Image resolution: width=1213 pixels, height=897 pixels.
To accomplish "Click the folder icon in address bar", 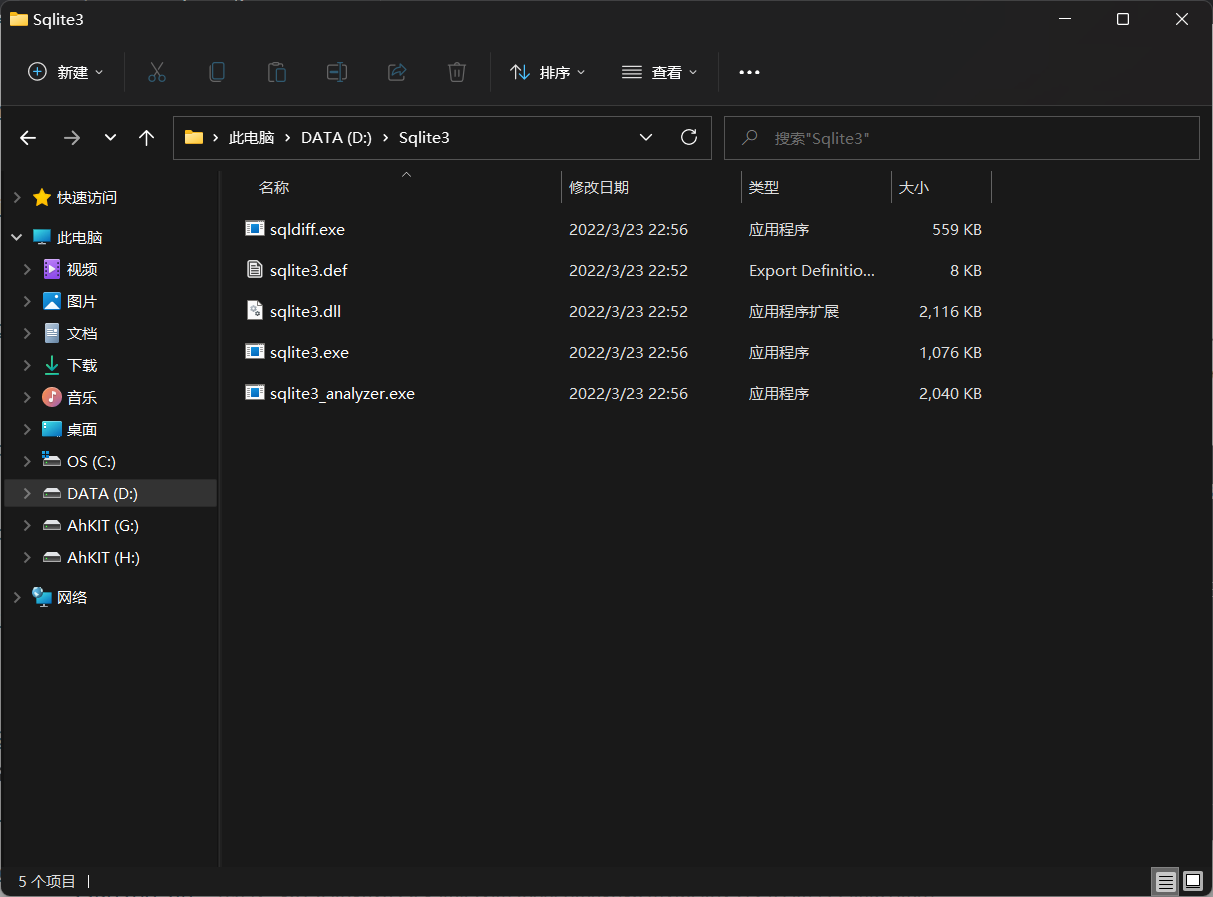I will click(194, 137).
